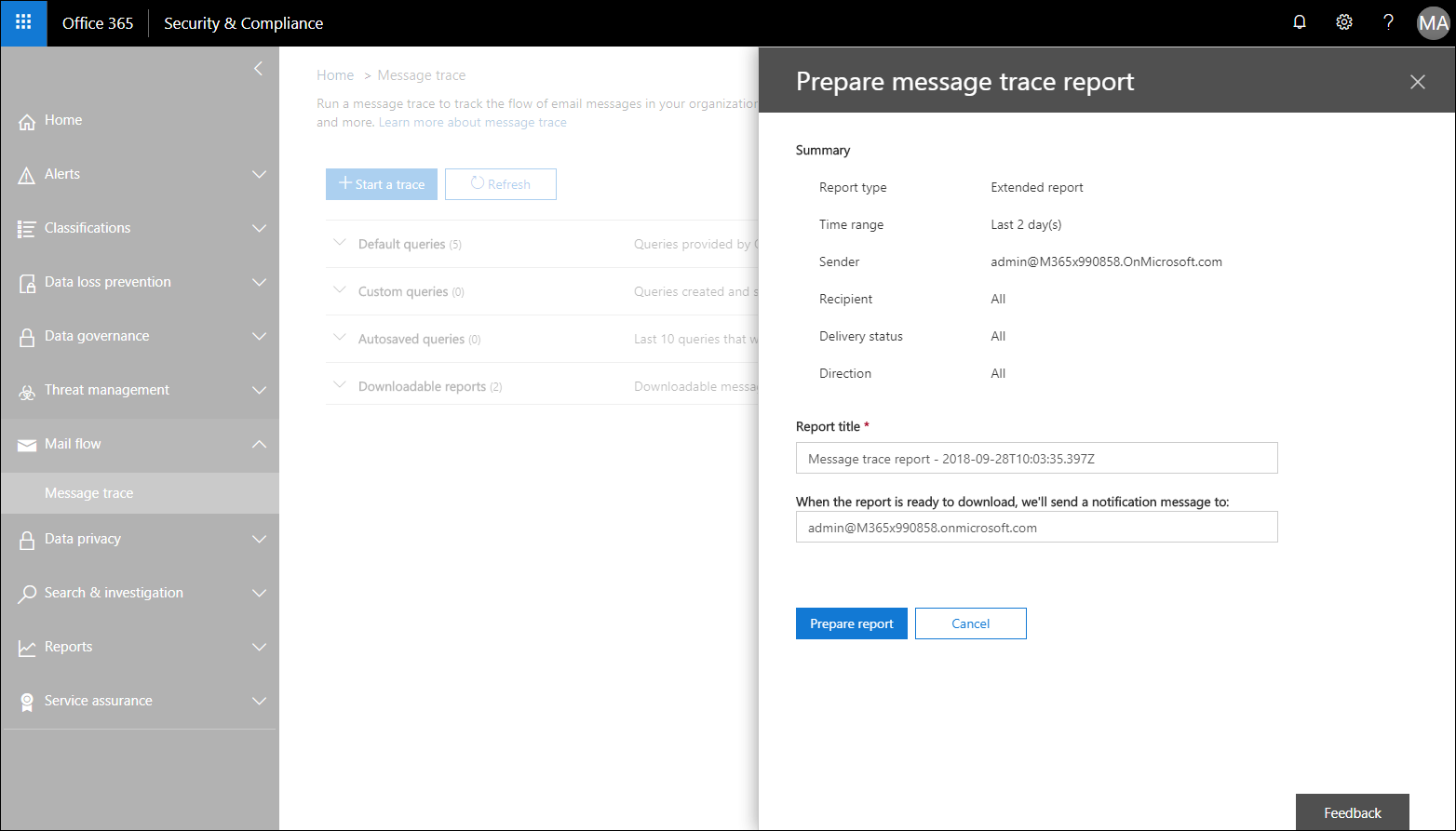Click the Prepare report button
The image size is (1456, 831).
point(851,623)
